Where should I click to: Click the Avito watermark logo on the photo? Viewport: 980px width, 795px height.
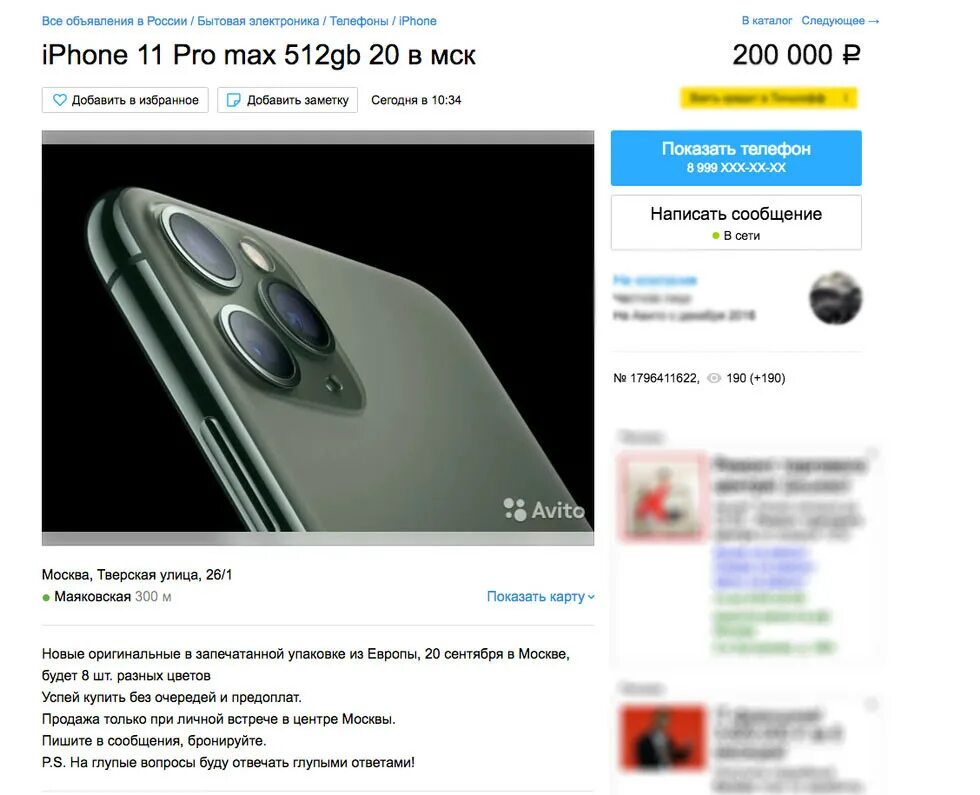544,509
